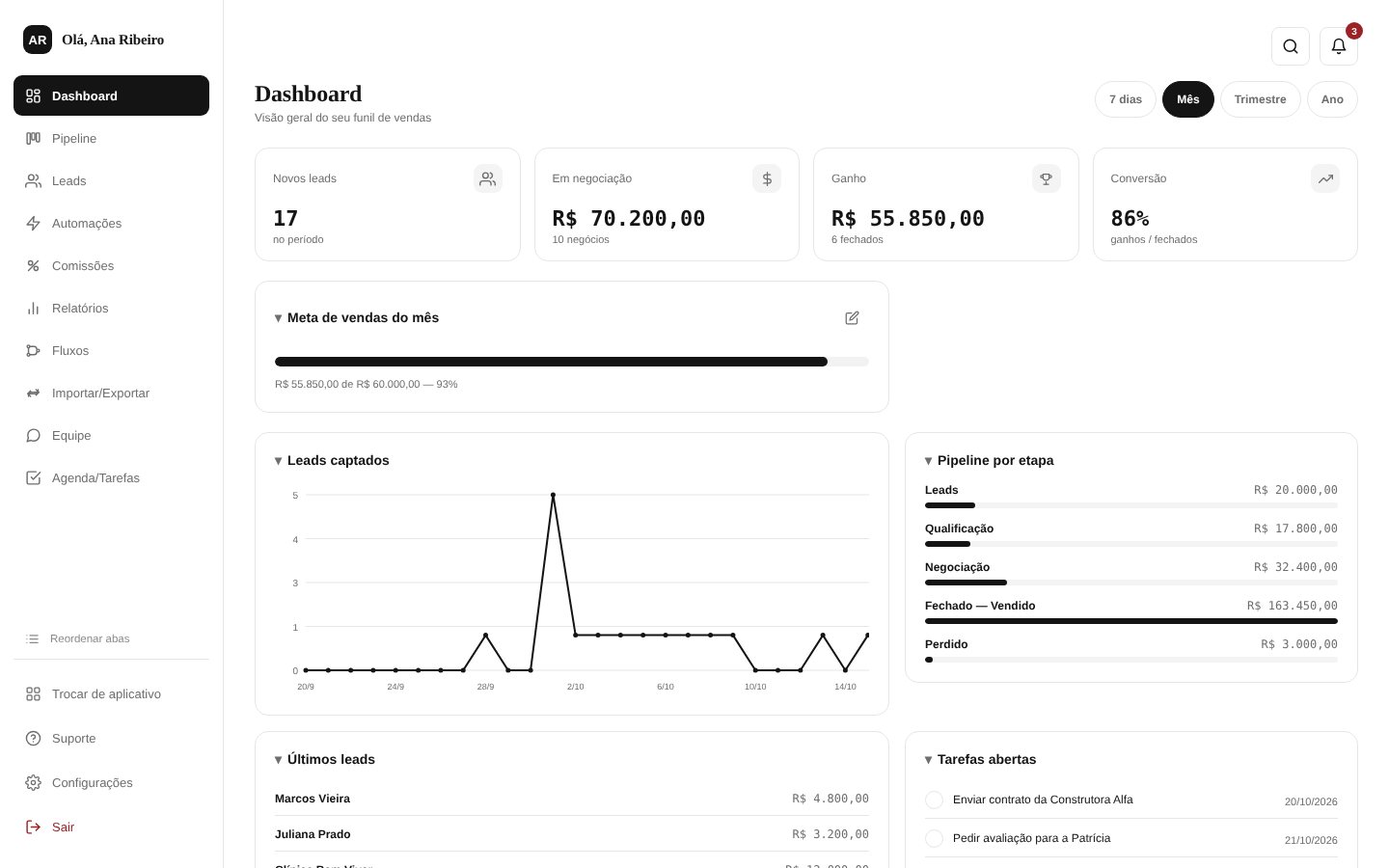Click the Dashboard grid icon in sidebar
Viewport: 1389px width, 868px height.
click(33, 95)
